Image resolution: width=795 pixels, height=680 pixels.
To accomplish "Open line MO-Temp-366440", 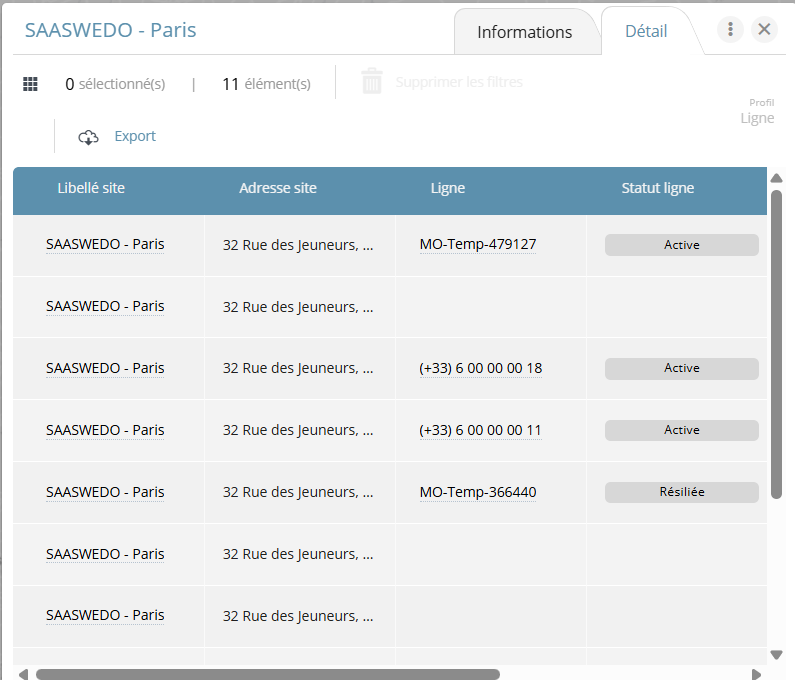I will [x=478, y=492].
